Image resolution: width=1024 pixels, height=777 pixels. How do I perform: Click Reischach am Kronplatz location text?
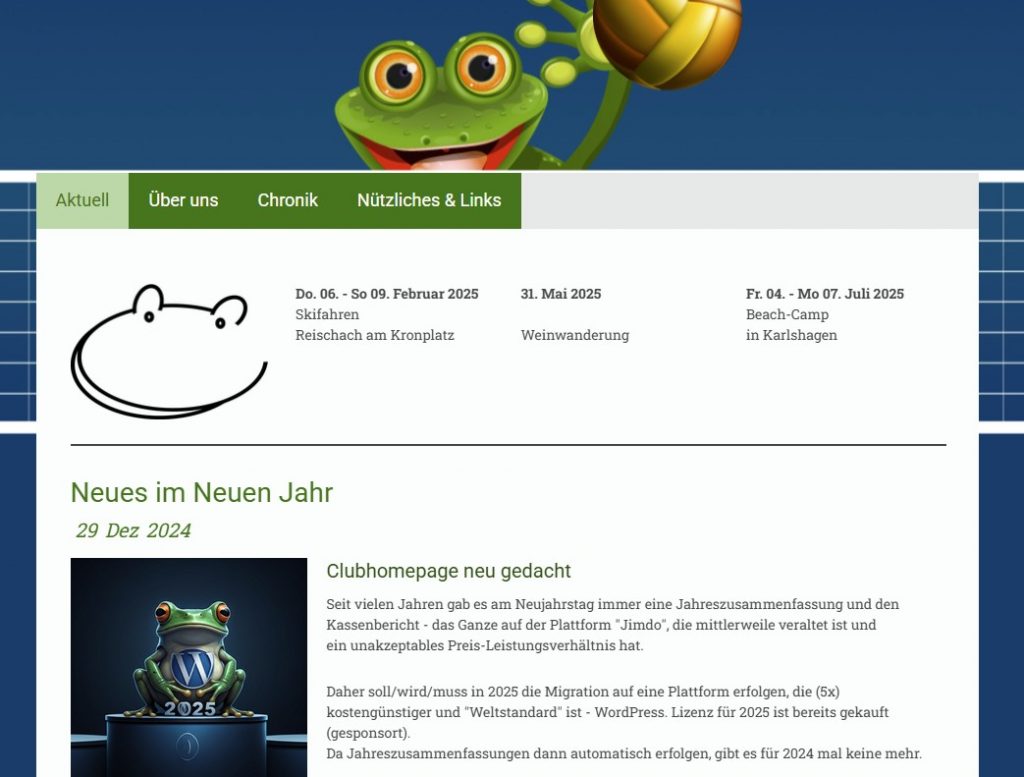click(x=374, y=335)
